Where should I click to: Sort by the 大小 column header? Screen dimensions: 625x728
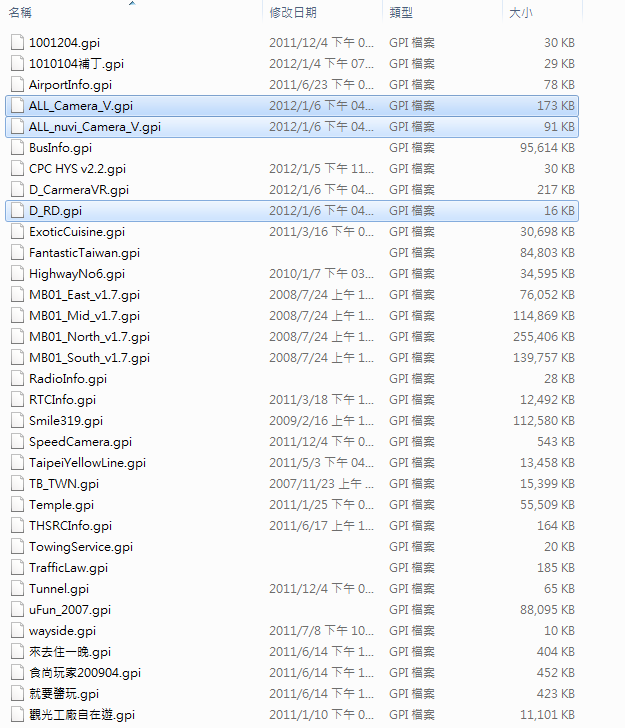[x=521, y=13]
